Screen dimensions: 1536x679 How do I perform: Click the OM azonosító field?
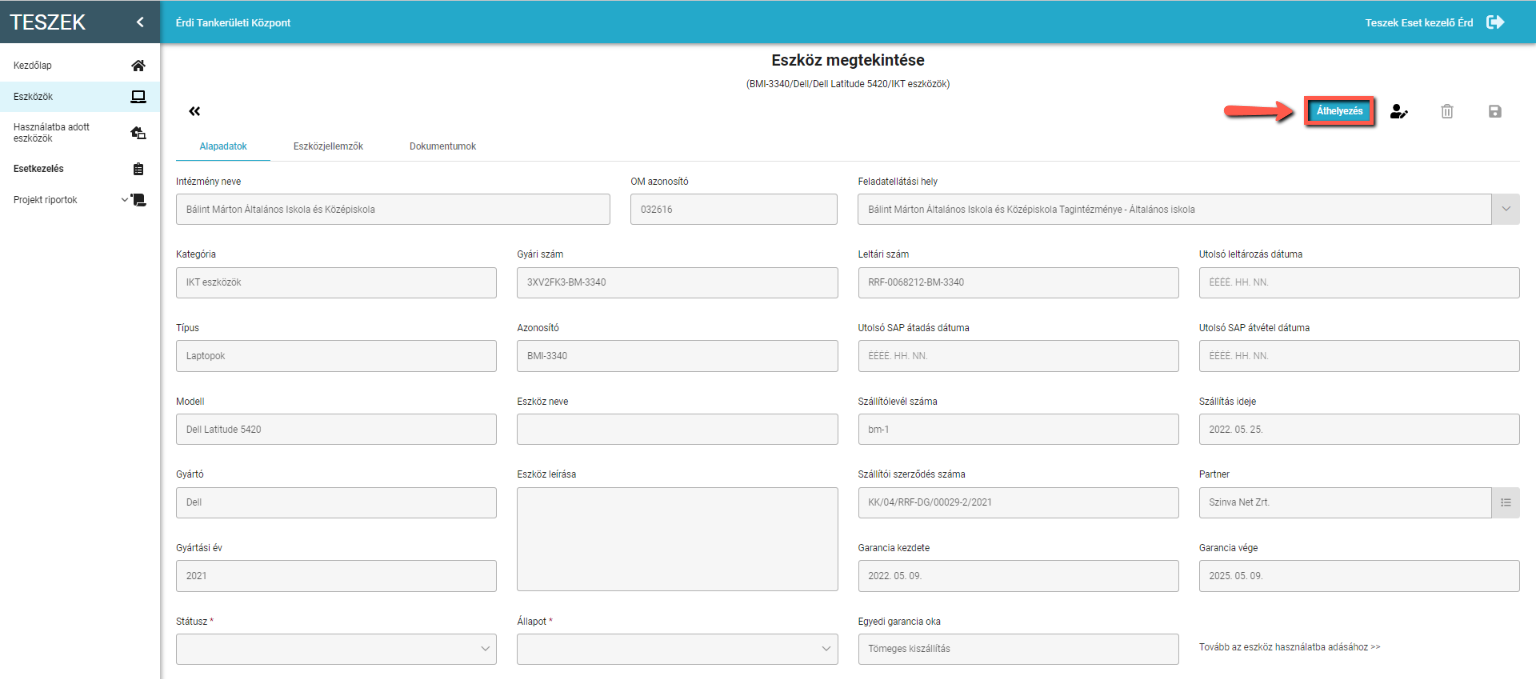tap(734, 209)
